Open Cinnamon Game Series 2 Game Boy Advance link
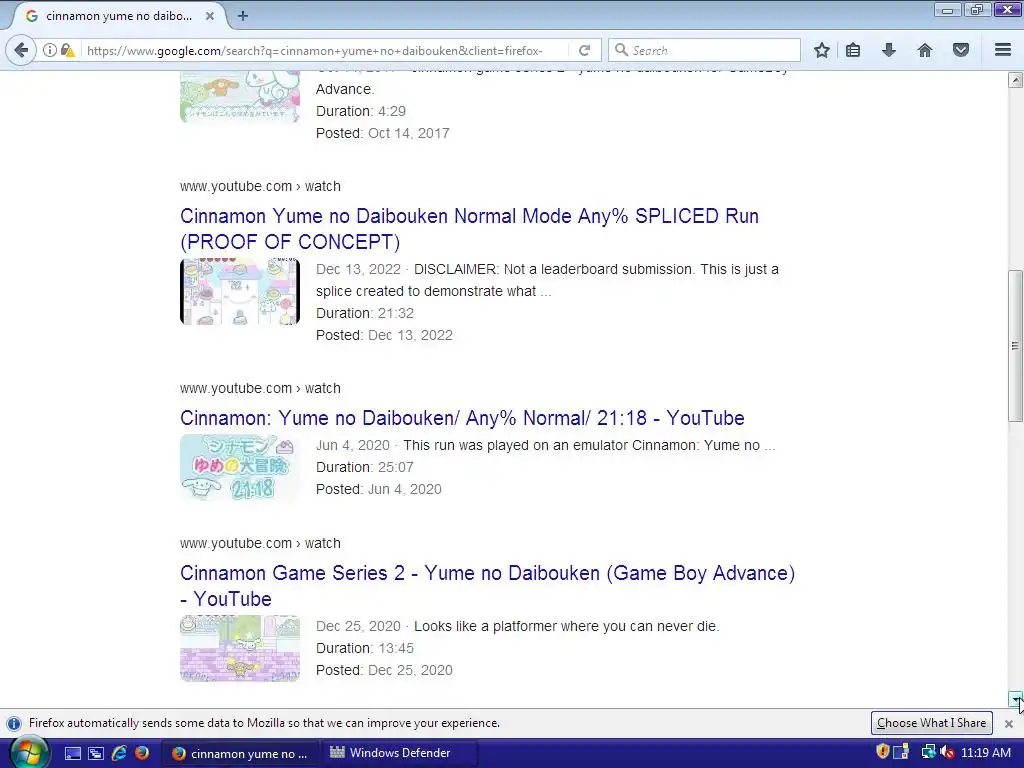Screen dimensions: 1024x768 tap(487, 586)
